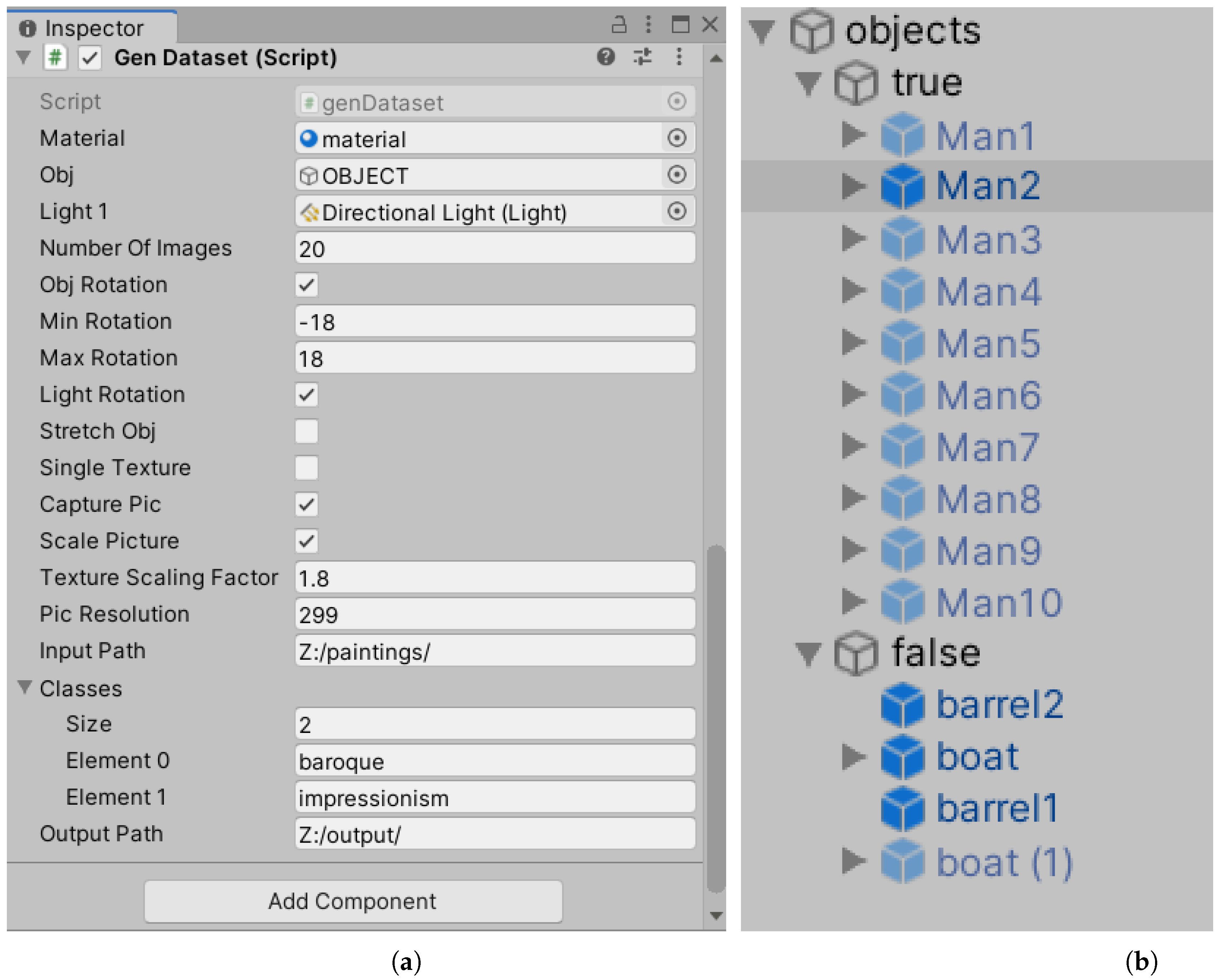Enable the Stretch Obj checkbox

(306, 431)
